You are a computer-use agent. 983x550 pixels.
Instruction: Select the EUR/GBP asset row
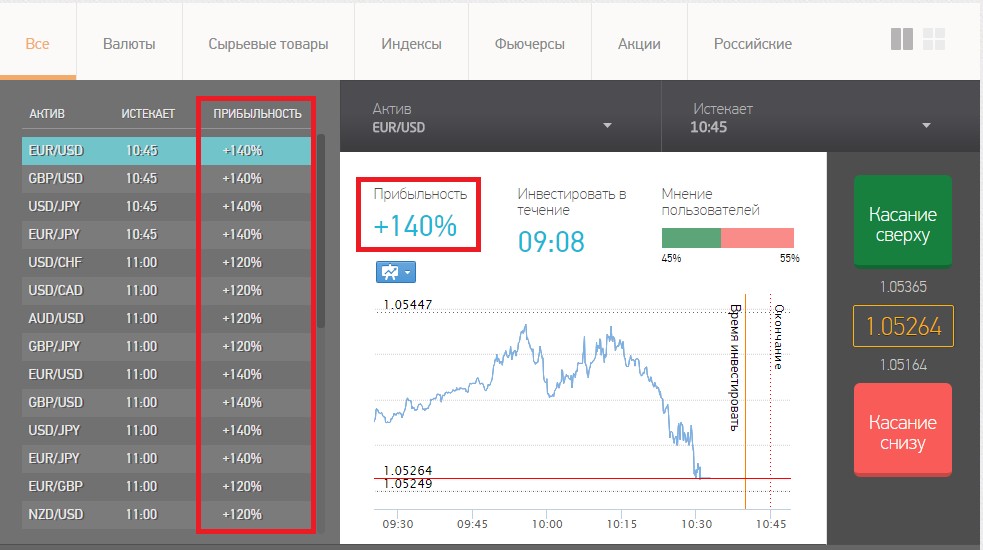(160, 486)
